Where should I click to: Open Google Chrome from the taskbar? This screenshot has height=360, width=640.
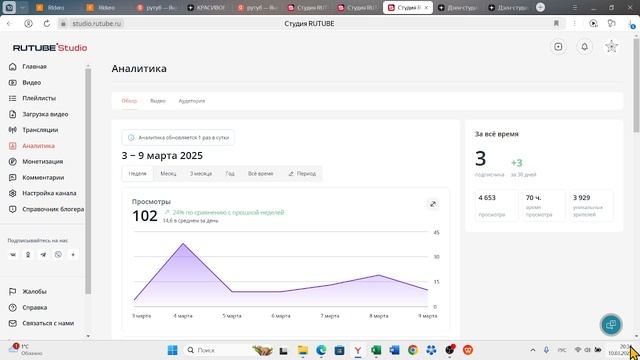[413, 350]
